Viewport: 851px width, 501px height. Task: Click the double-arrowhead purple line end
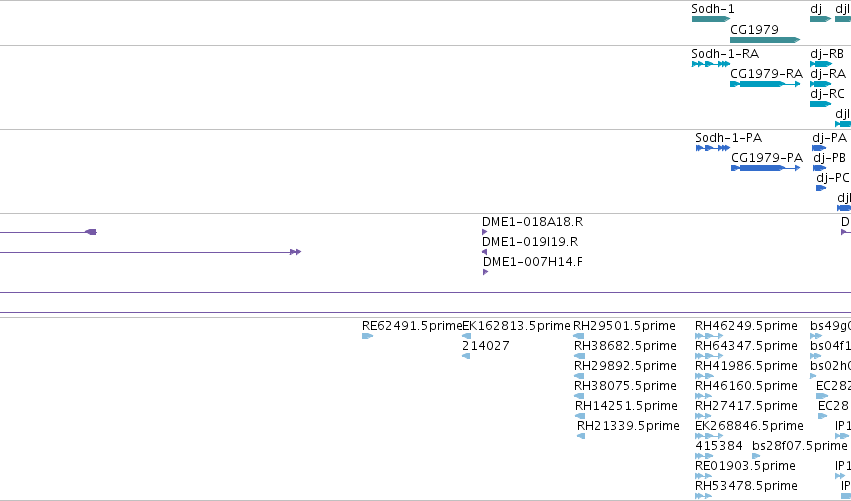click(295, 252)
